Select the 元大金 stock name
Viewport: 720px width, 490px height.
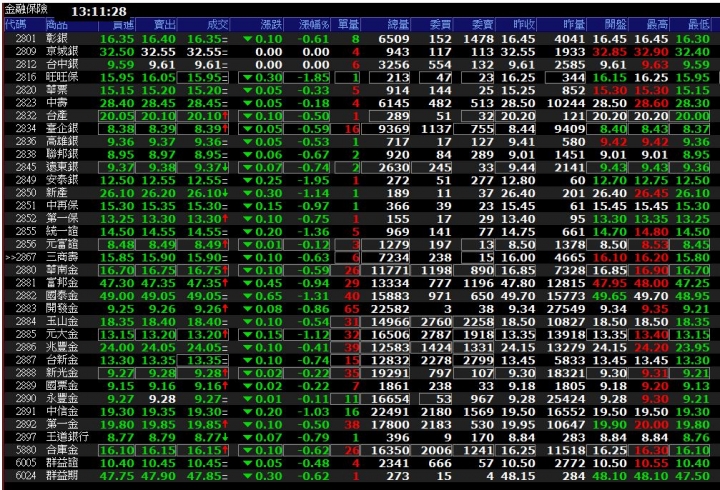62,334
